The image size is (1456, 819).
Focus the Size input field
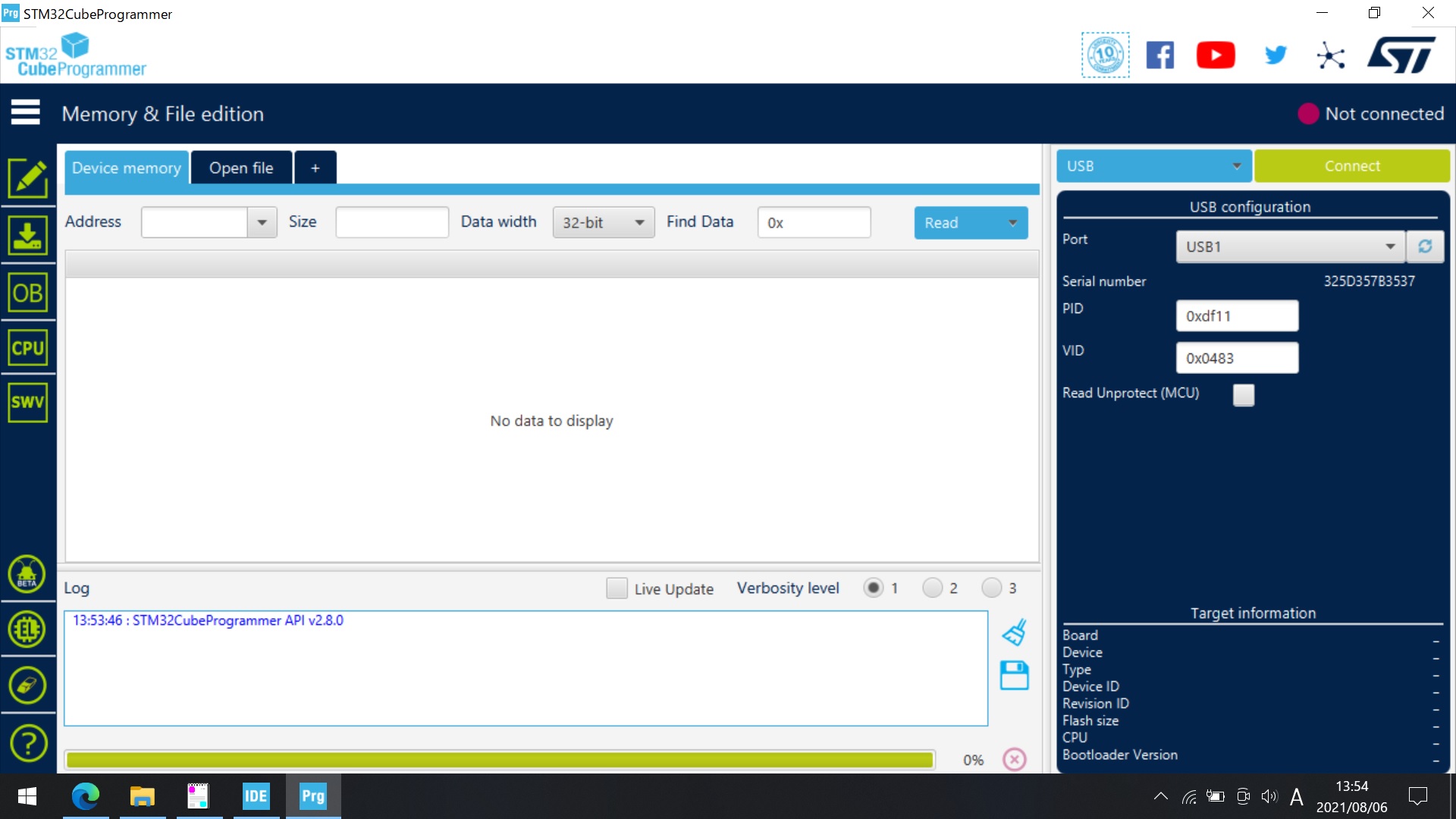(392, 222)
